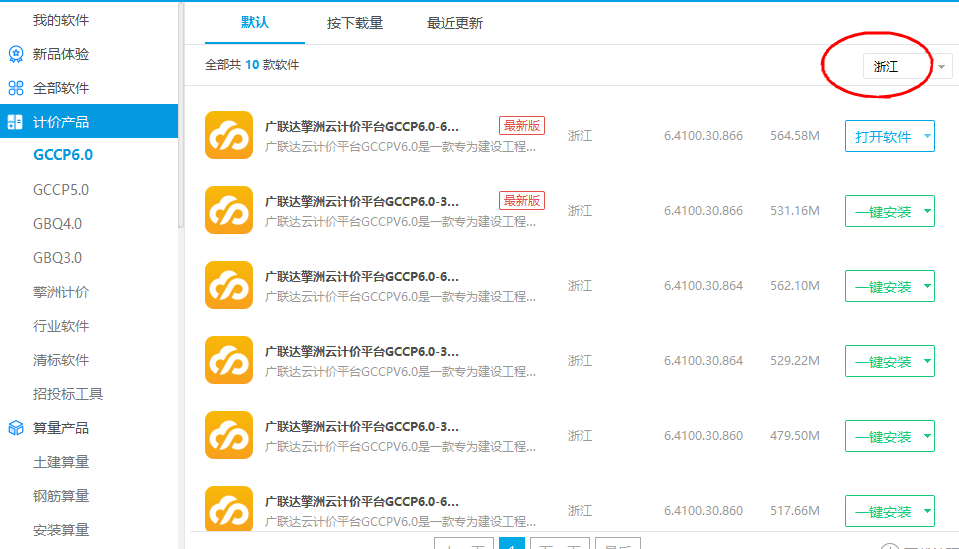Click the 全部共 10 款软件 count text
Screen dimensions: 959x549
pos(252,65)
